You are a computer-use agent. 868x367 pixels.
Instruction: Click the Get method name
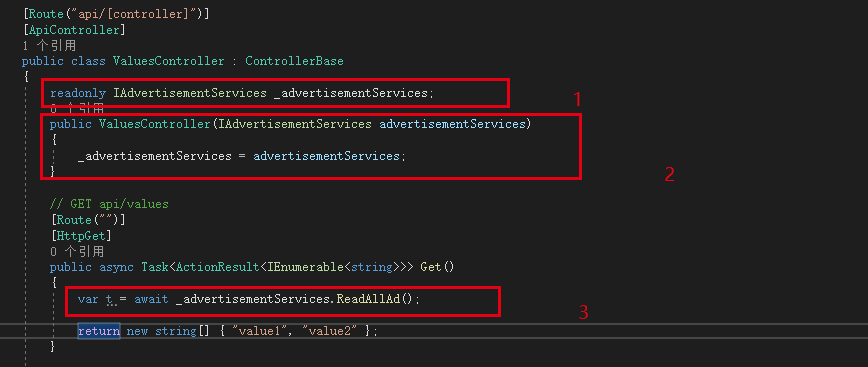click(x=430, y=267)
